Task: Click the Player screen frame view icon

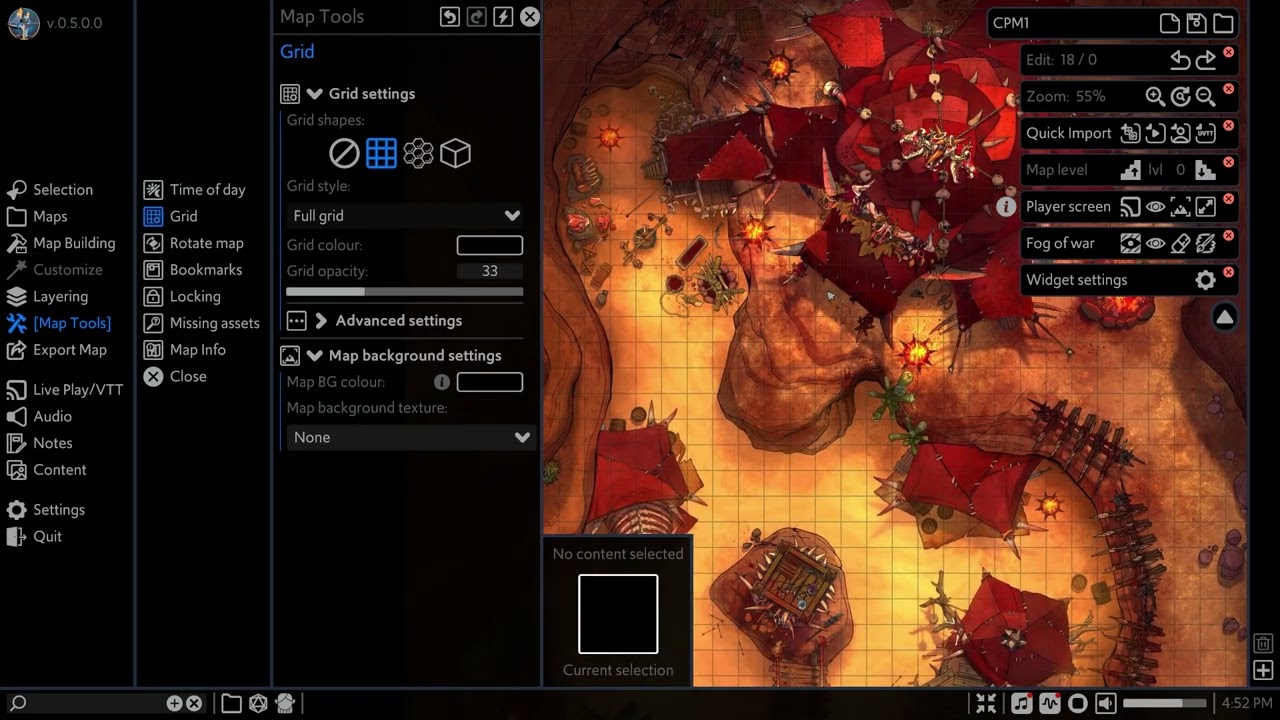Action: point(1180,207)
